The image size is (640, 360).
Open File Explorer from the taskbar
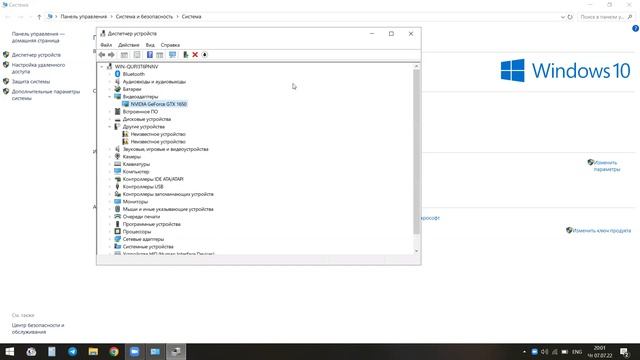tap(93, 351)
